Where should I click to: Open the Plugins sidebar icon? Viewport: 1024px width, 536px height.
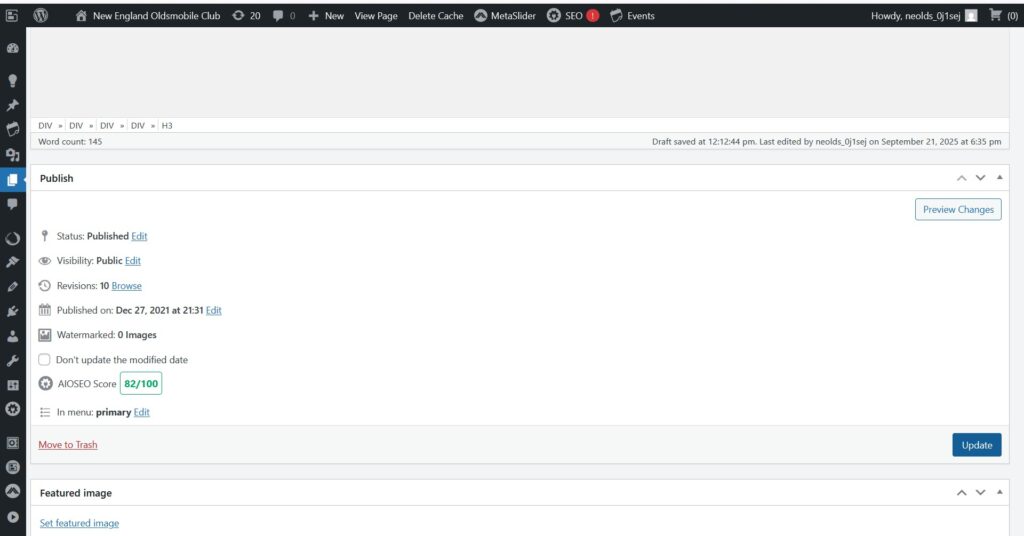[x=13, y=311]
